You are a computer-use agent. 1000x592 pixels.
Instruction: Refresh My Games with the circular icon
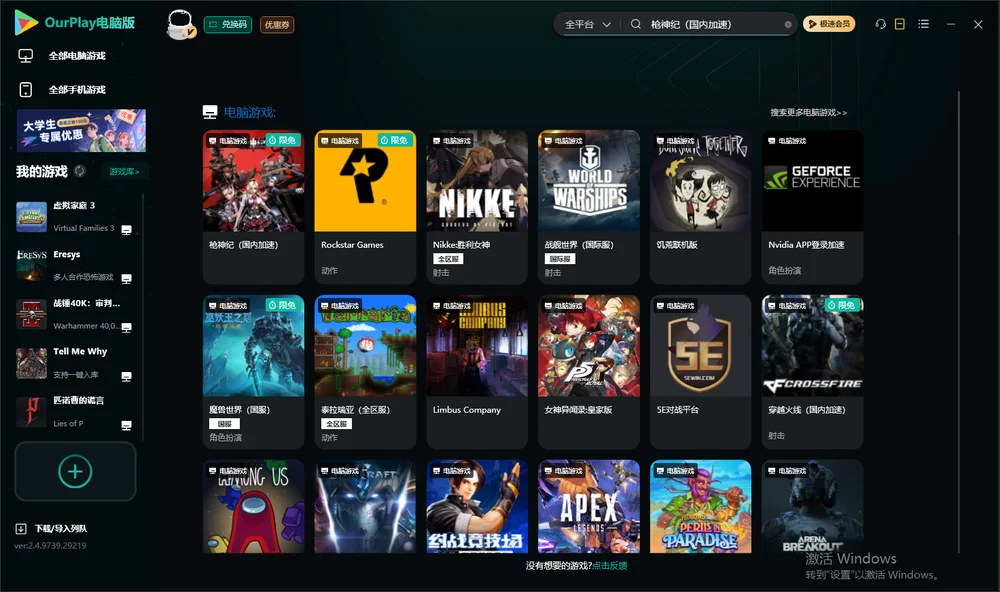[x=80, y=171]
